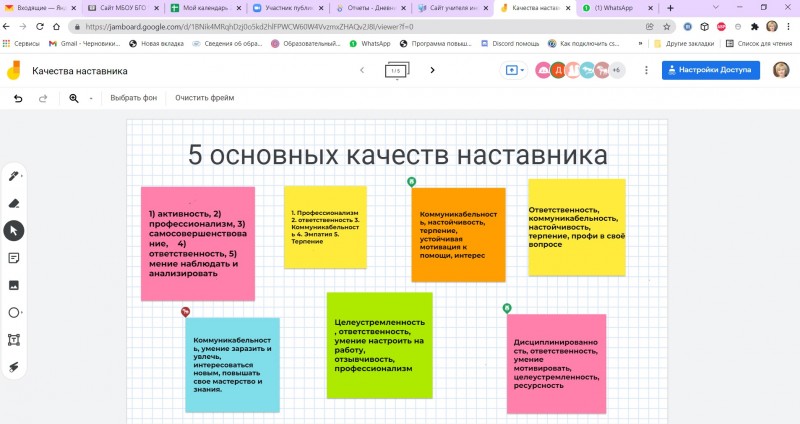Select the Pen tool in the left toolbar
This screenshot has width=800, height=424.
(x=14, y=176)
